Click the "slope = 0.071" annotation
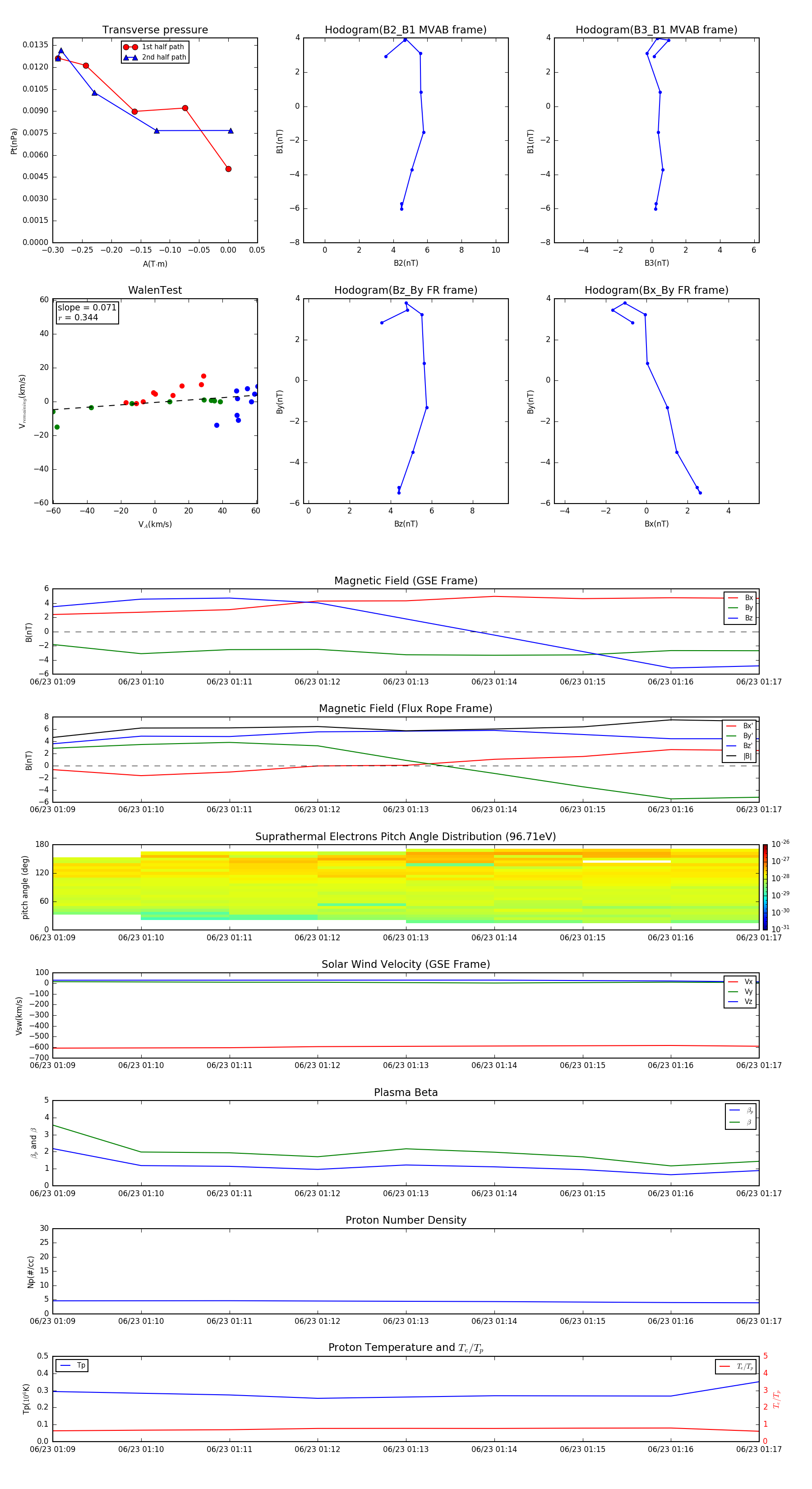Viewport: 812px width, 1489px height. coord(87,308)
